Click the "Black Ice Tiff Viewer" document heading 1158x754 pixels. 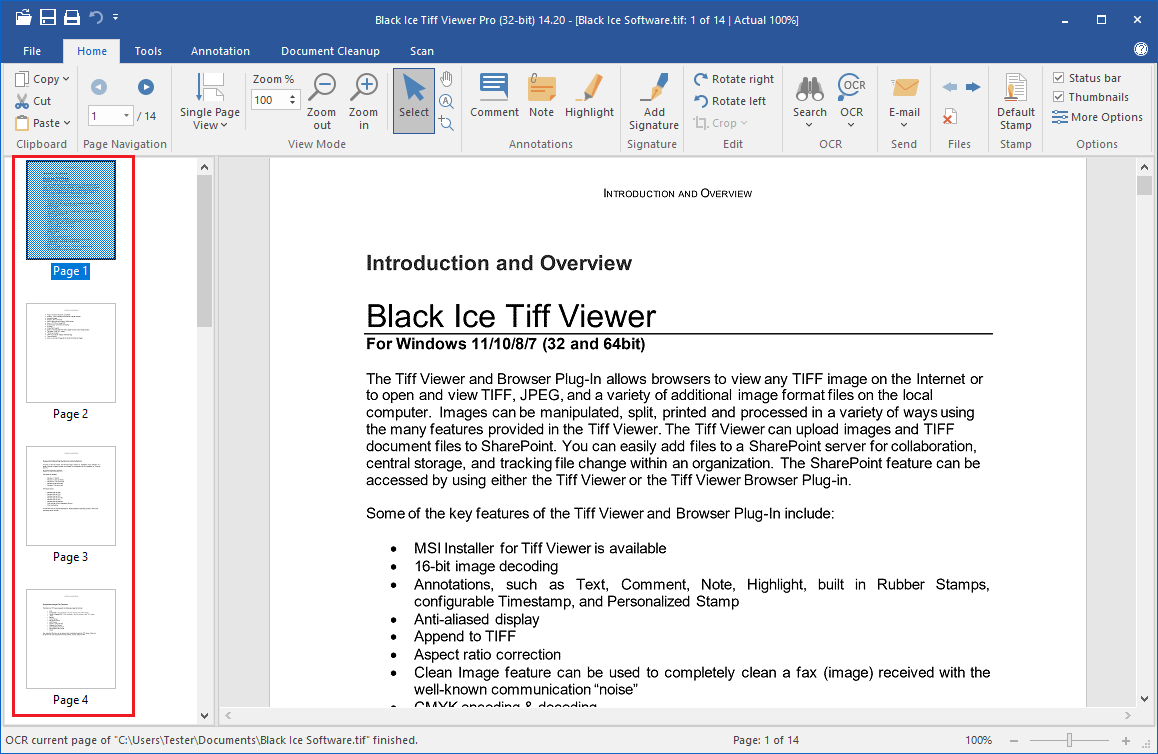[511, 316]
